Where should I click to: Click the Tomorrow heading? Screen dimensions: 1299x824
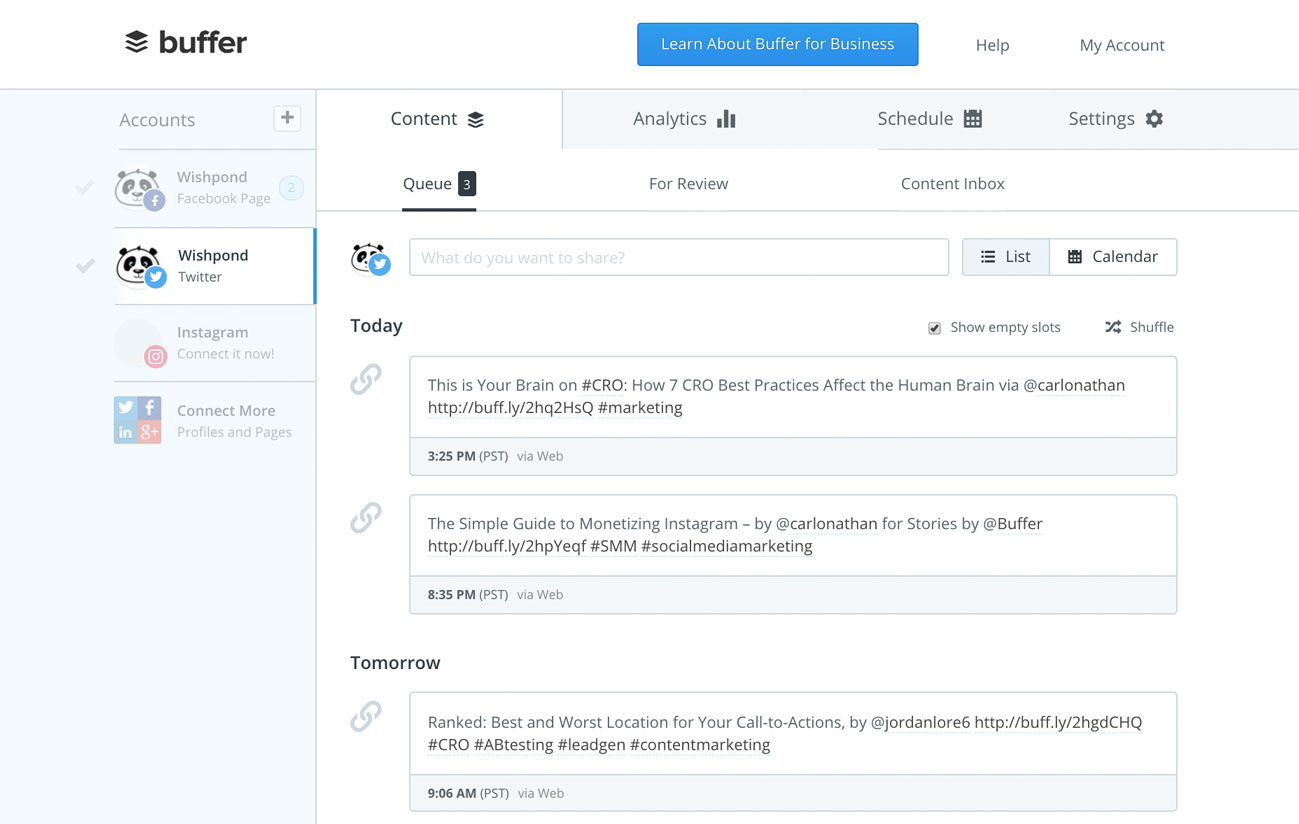pos(395,663)
